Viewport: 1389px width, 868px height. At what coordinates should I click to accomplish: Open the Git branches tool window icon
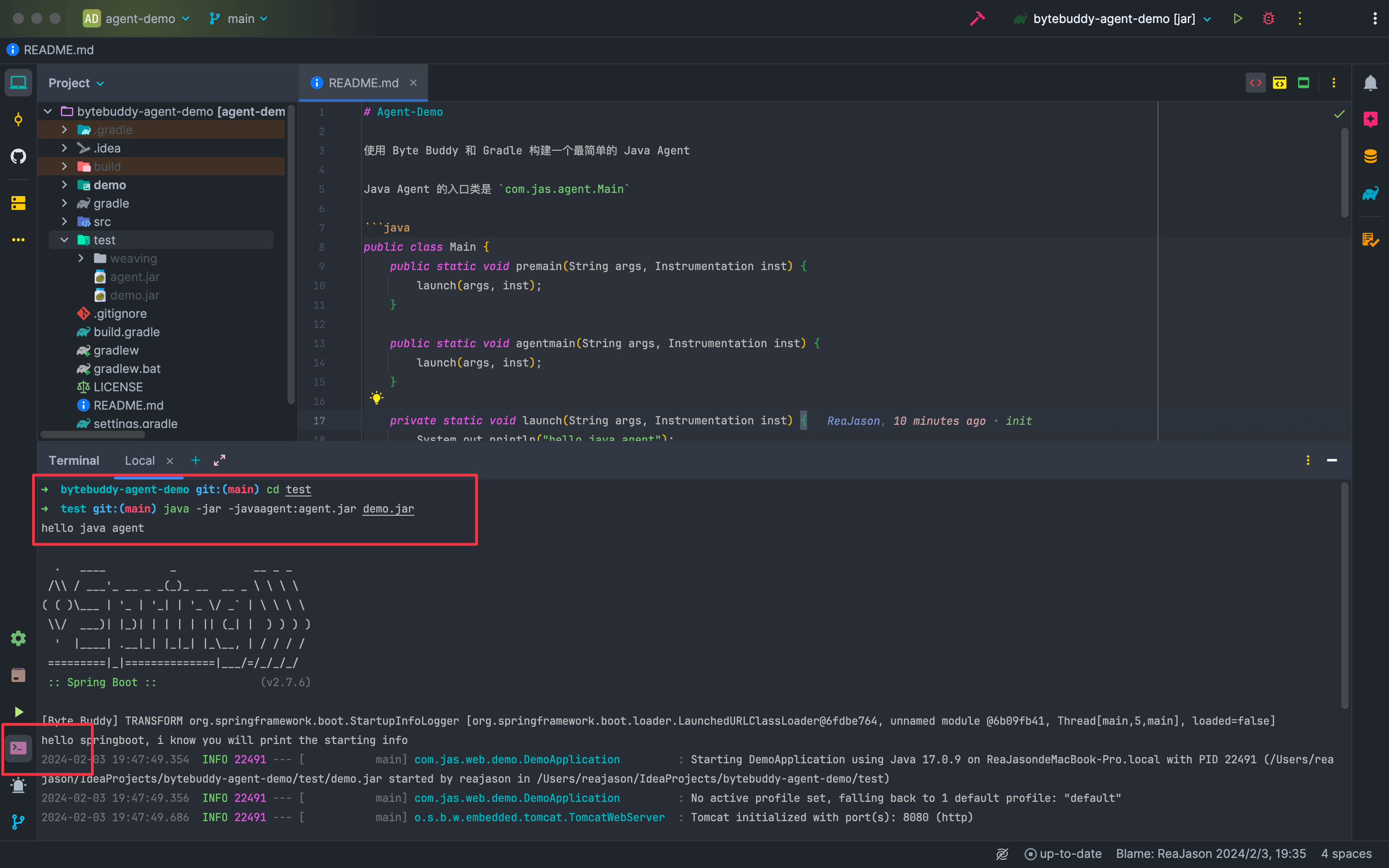[x=18, y=822]
